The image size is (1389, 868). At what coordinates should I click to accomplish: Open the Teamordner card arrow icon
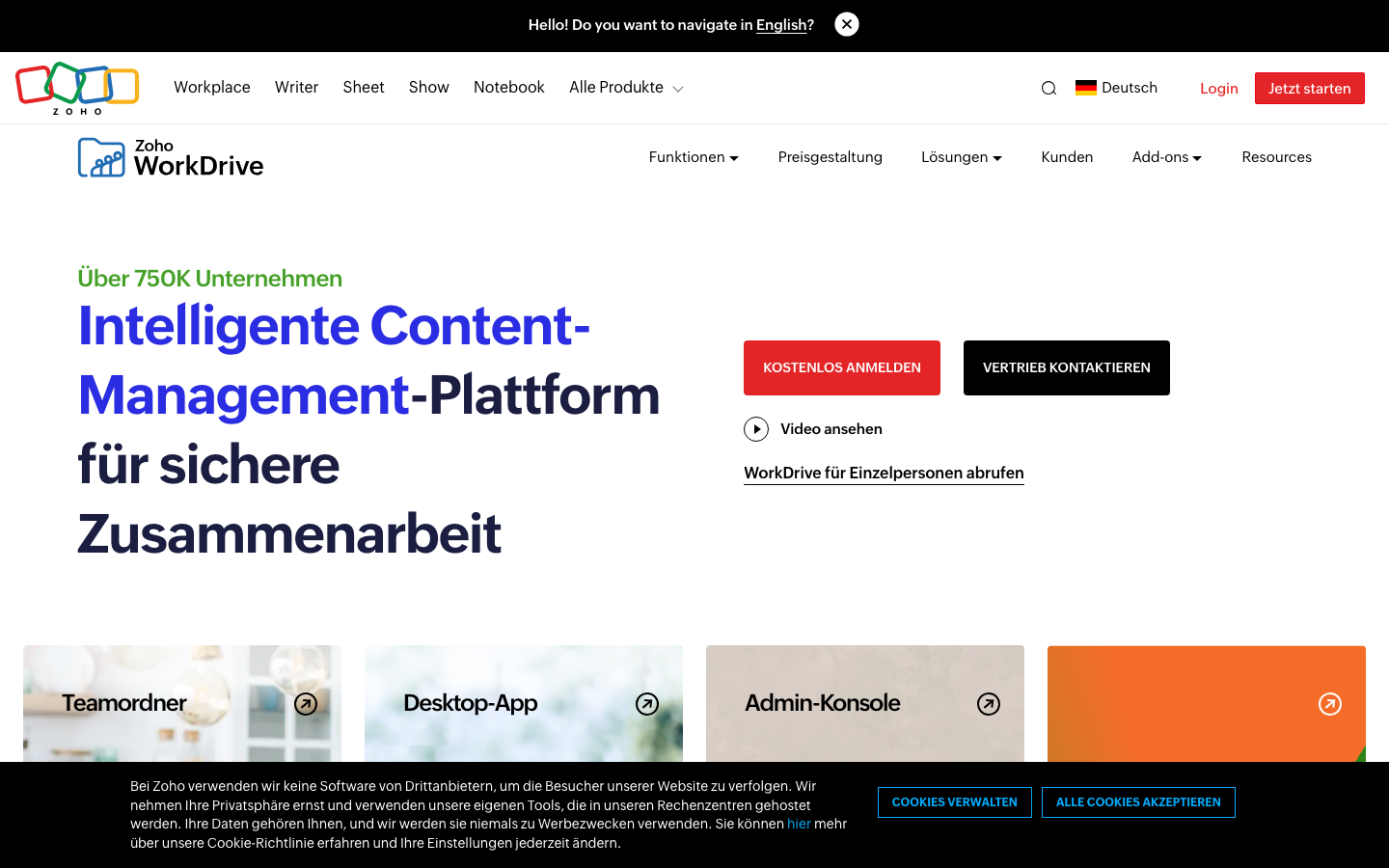[x=306, y=704]
